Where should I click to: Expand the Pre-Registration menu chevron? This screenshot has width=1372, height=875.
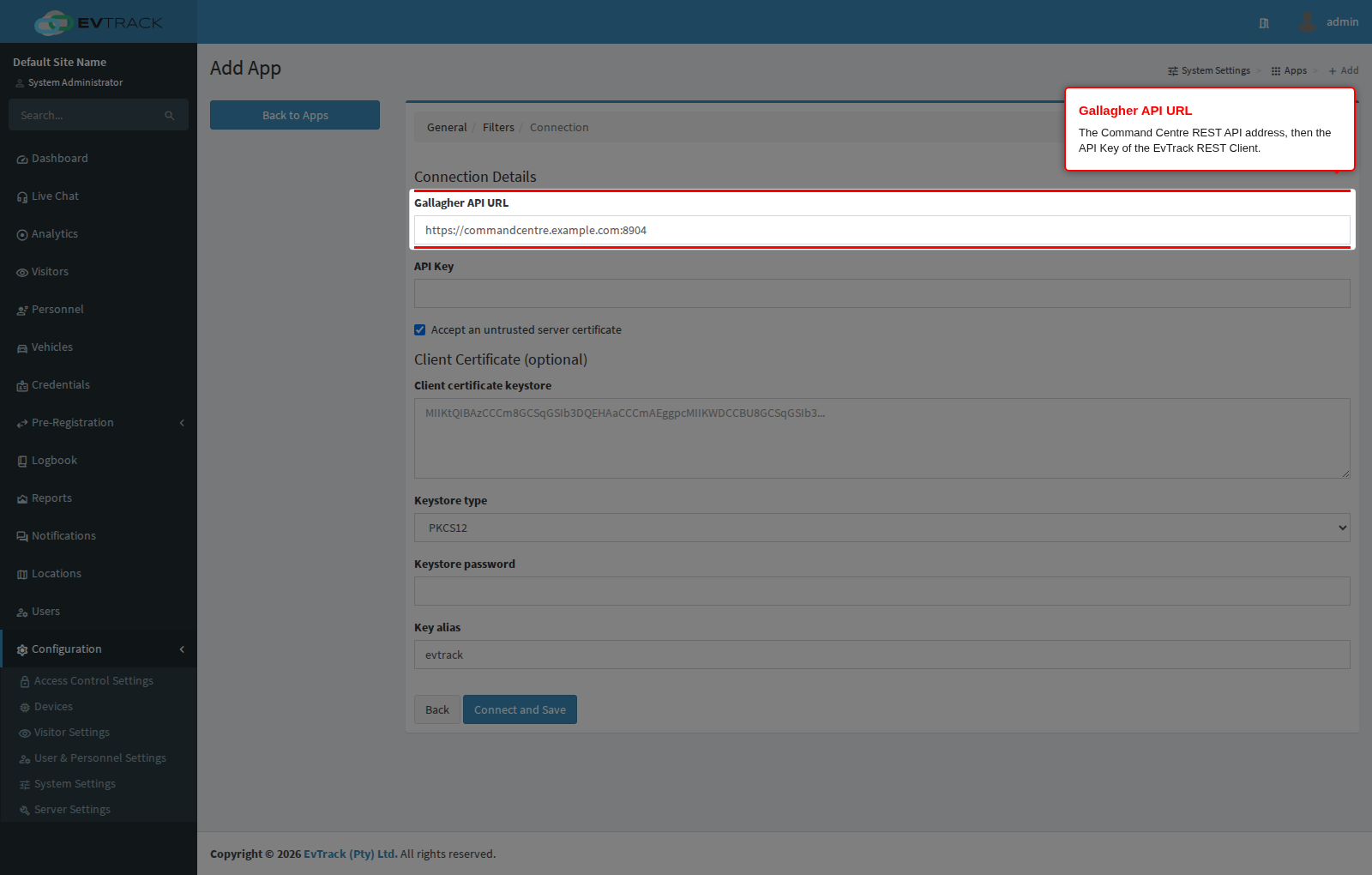pyautogui.click(x=182, y=423)
